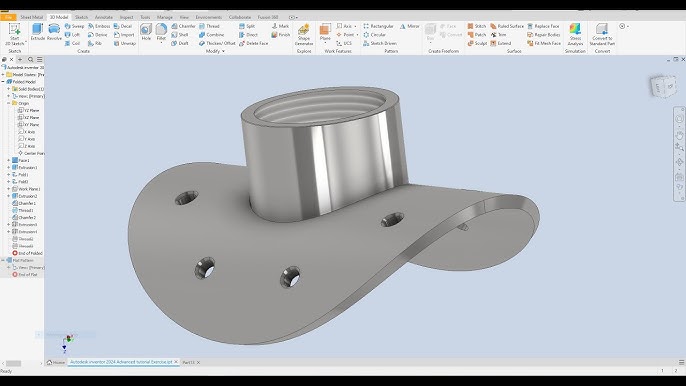Select the Revolve tool
This screenshot has width=686, height=386.
click(x=54, y=32)
